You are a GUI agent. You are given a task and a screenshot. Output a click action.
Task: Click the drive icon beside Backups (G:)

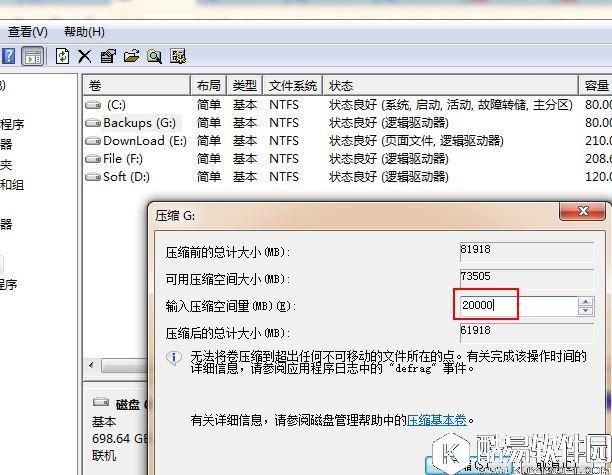pos(93,123)
